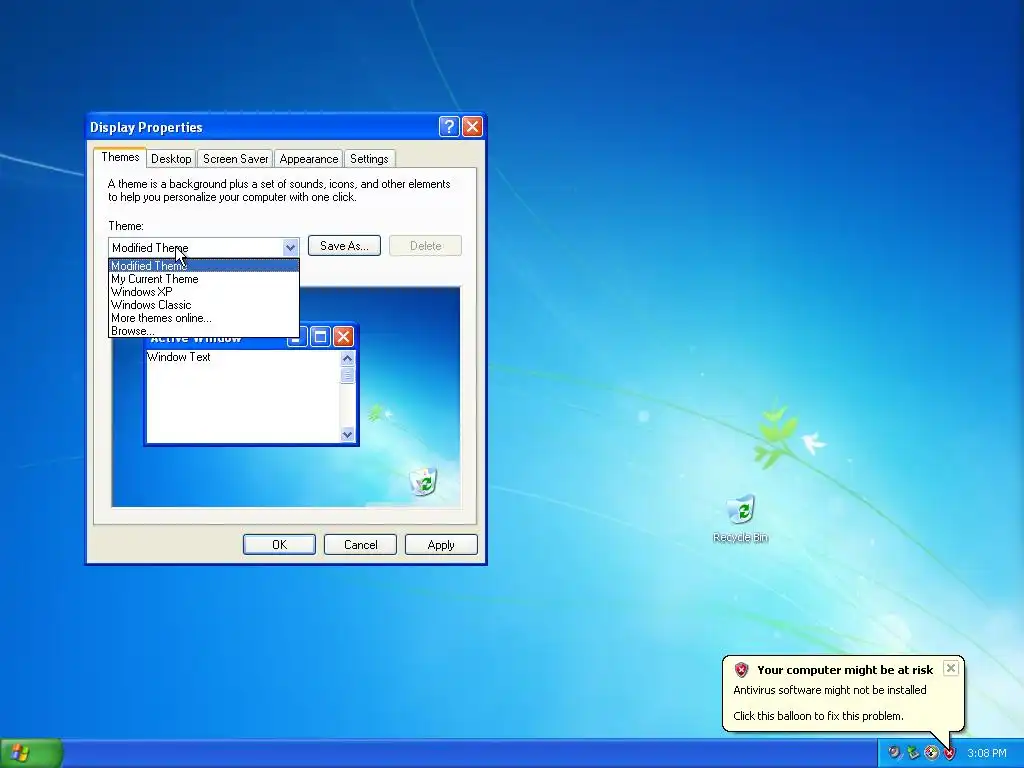Choose Windows Classic theme
This screenshot has width=1024, height=768.
point(204,305)
